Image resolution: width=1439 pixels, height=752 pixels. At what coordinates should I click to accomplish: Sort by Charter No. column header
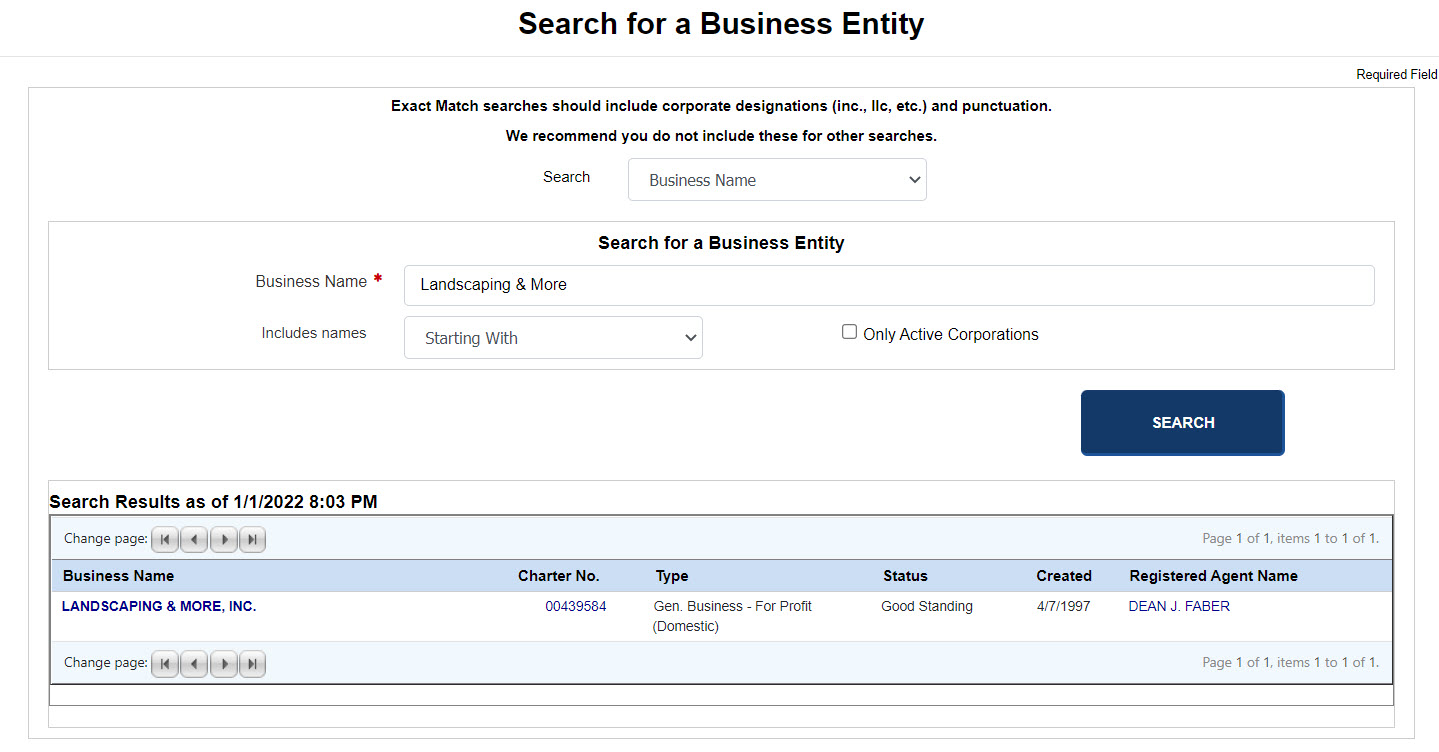click(558, 576)
